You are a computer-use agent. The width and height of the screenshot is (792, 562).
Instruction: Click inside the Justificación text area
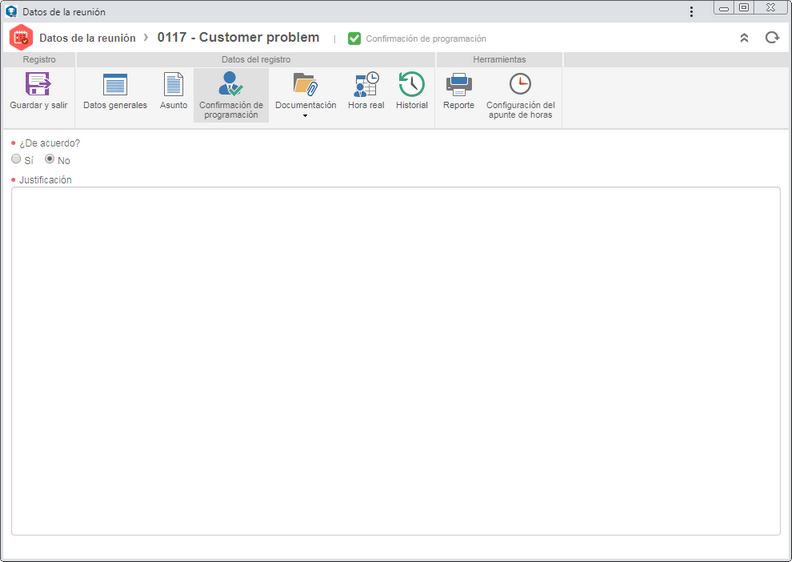click(396, 361)
